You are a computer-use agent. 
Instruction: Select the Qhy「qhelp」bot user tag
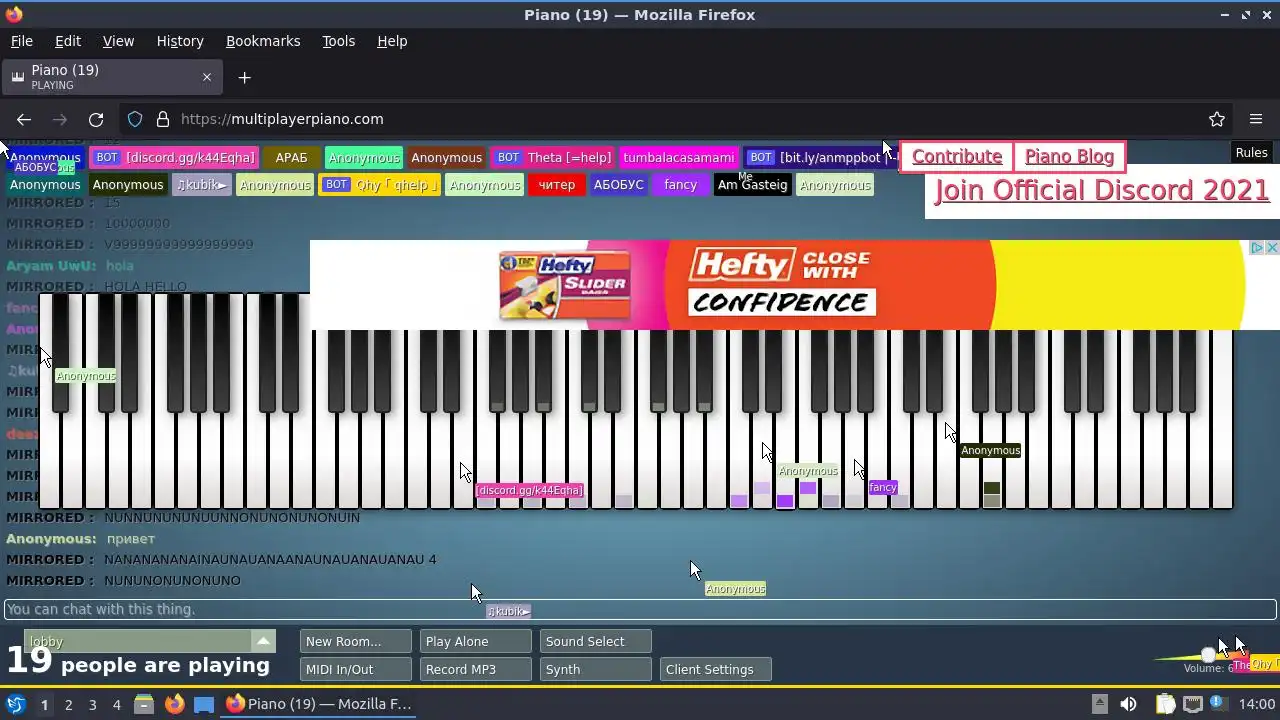[x=380, y=185]
